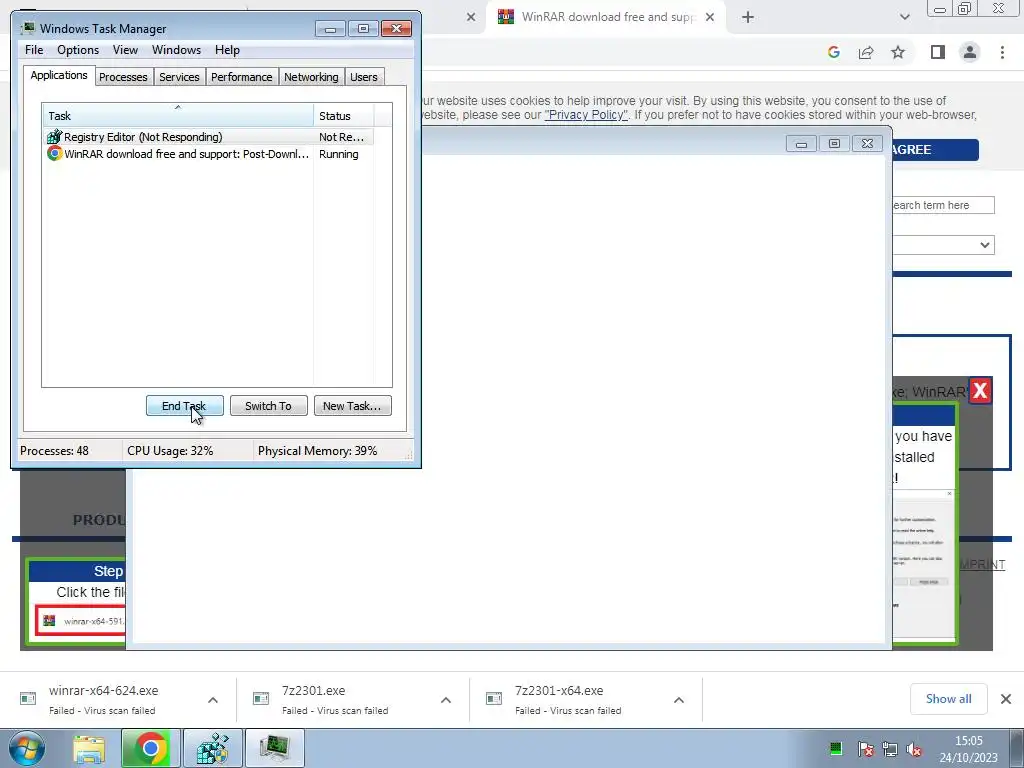Maximize the blank unresponsive window

[835, 144]
